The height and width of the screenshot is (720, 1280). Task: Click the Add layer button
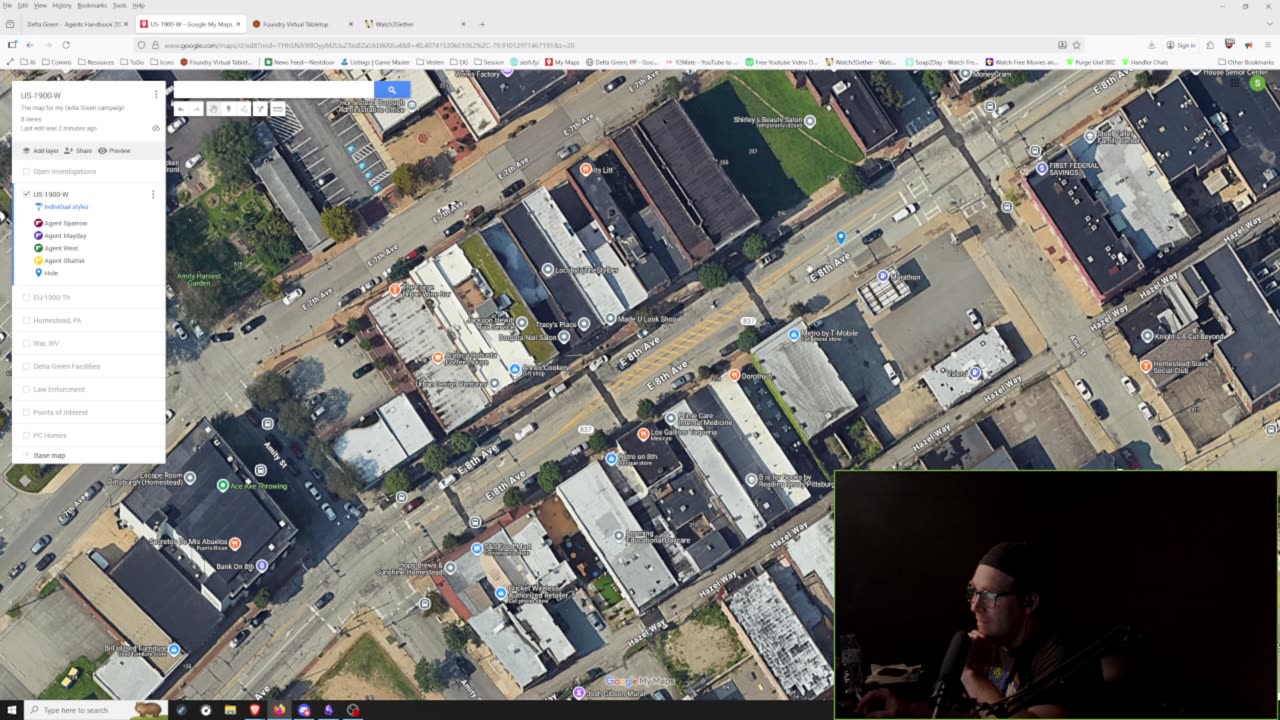coord(41,151)
